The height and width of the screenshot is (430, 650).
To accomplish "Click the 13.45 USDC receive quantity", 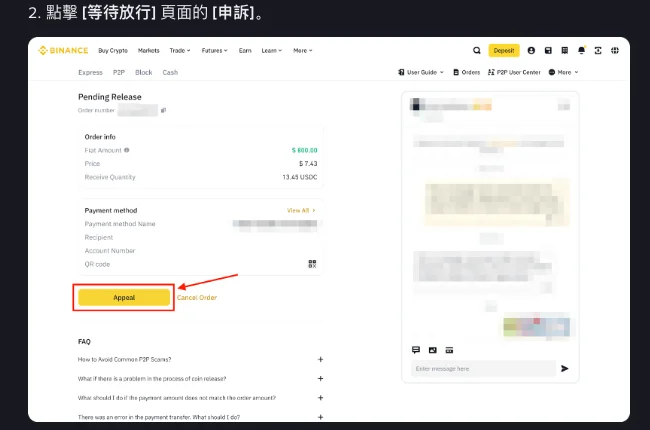I will (x=300, y=177).
